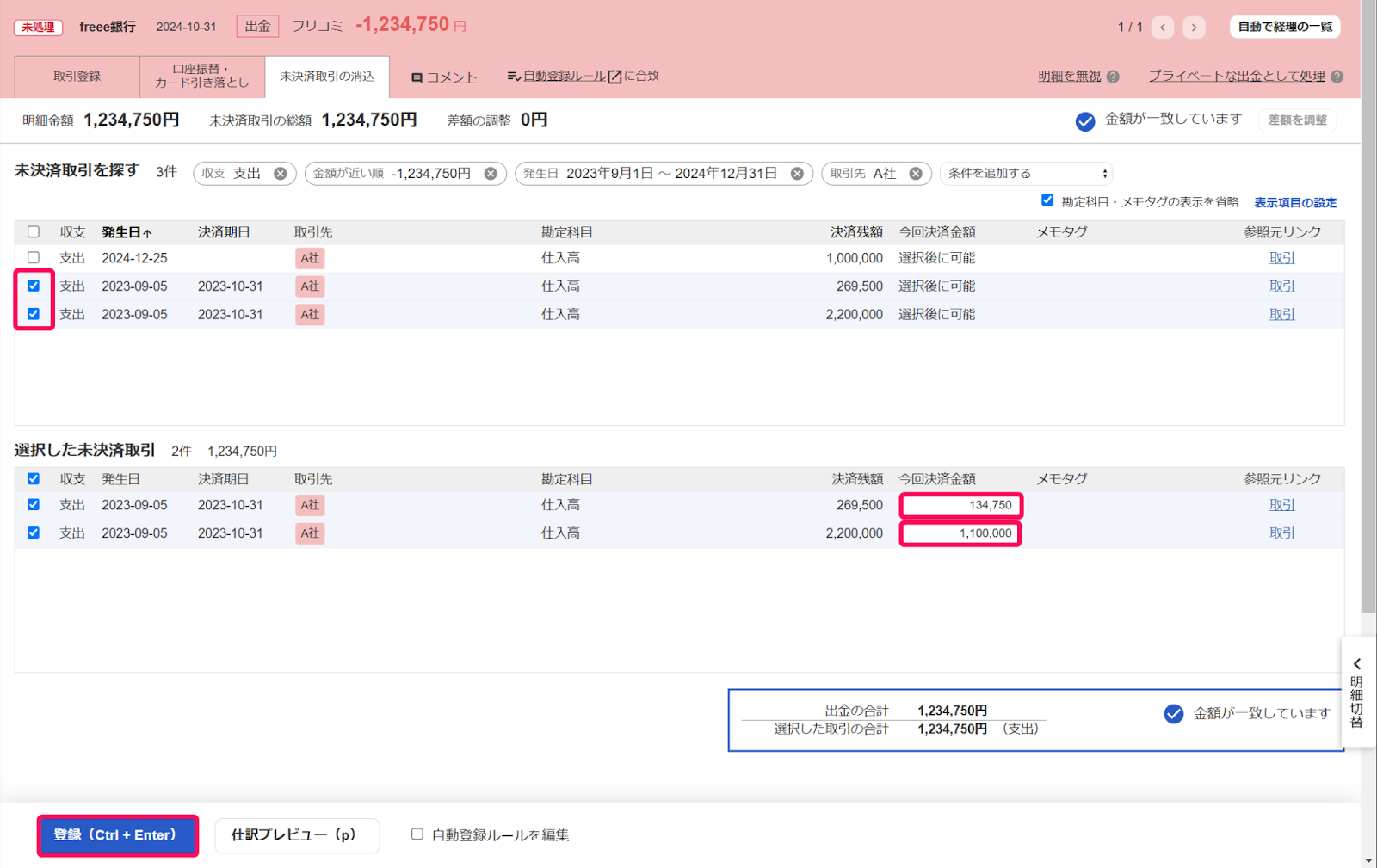
Task: Enable 自動登録ルールを編集 checkbox
Action: (x=417, y=834)
